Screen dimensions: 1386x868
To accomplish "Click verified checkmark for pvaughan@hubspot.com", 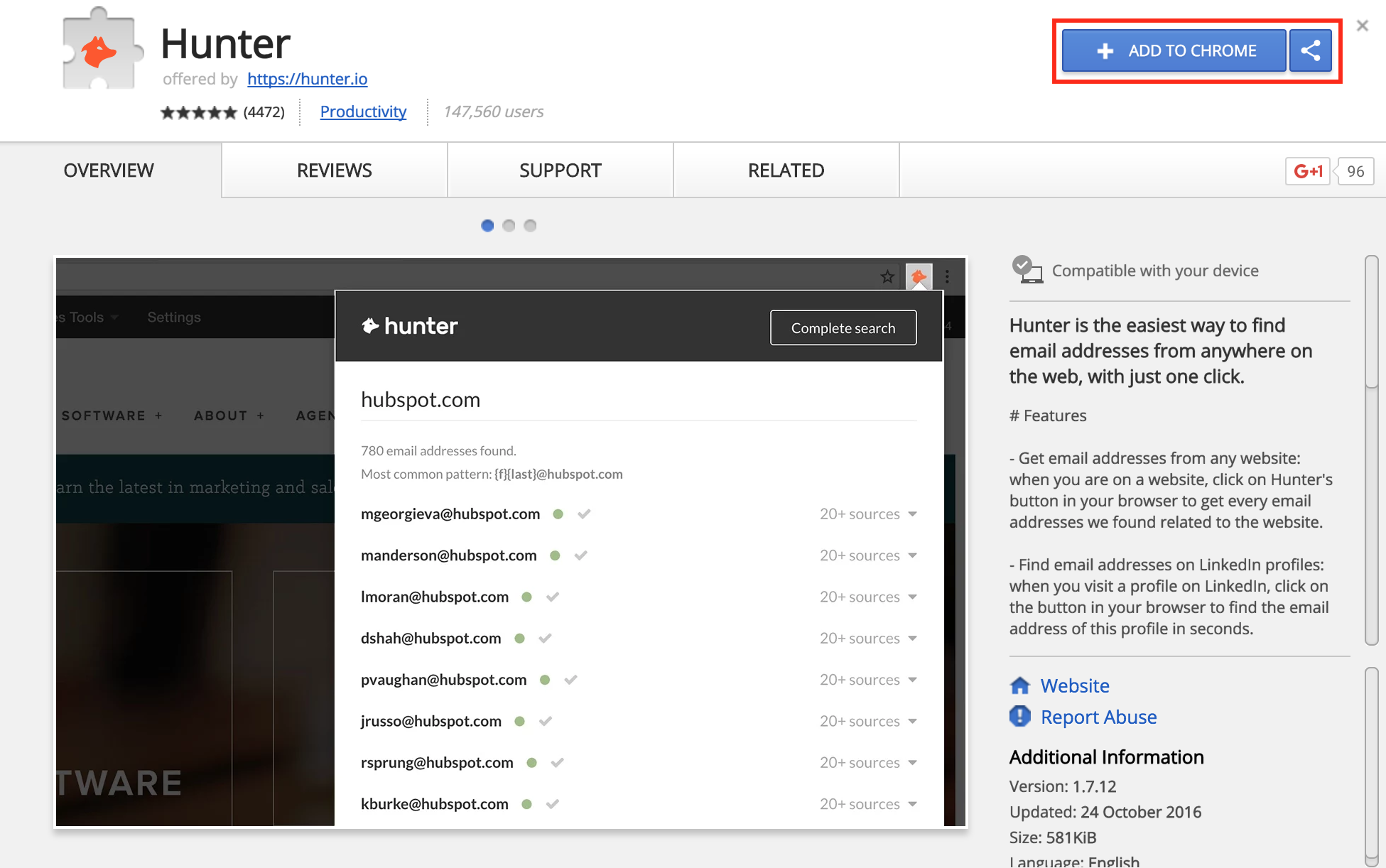I will coord(571,680).
